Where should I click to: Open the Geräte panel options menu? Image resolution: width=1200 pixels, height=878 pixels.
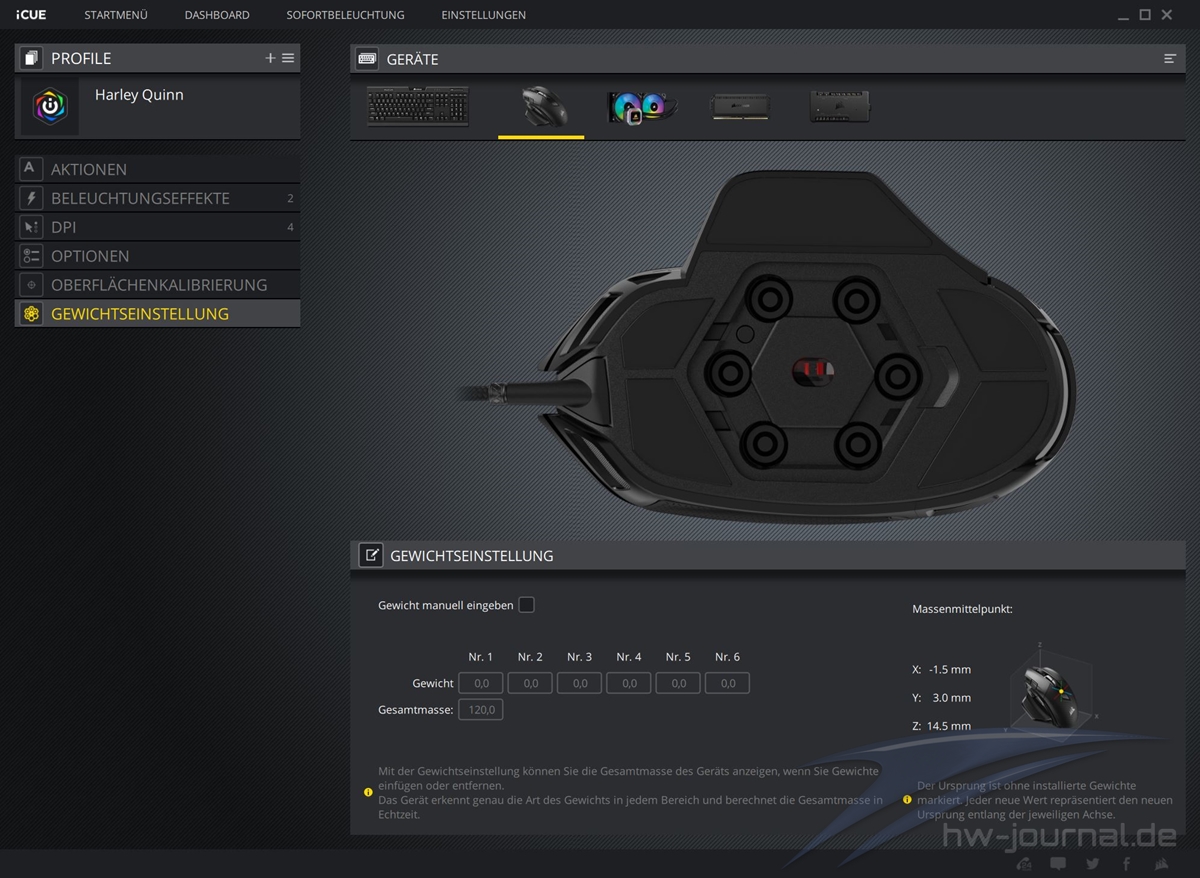click(x=1169, y=59)
